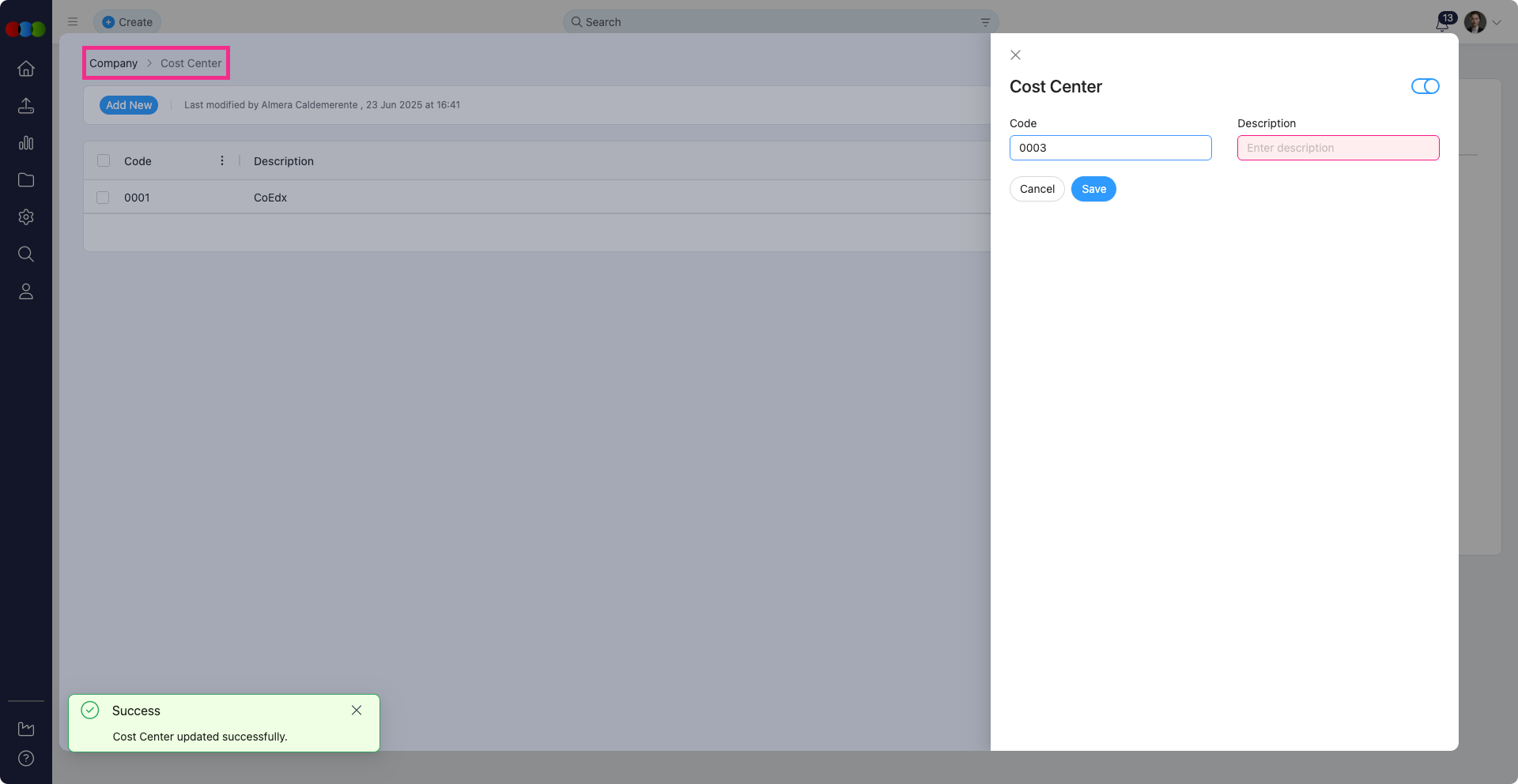The width and height of the screenshot is (1518, 784).
Task: Click the Cancel button
Action: point(1037,189)
